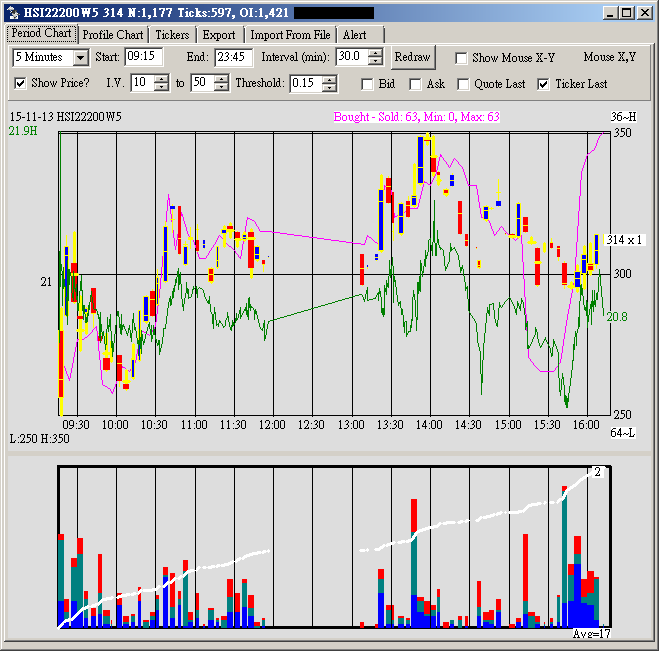Close the HSI22200W5 window
Image resolution: width=659 pixels, height=651 pixels.
coord(645,13)
